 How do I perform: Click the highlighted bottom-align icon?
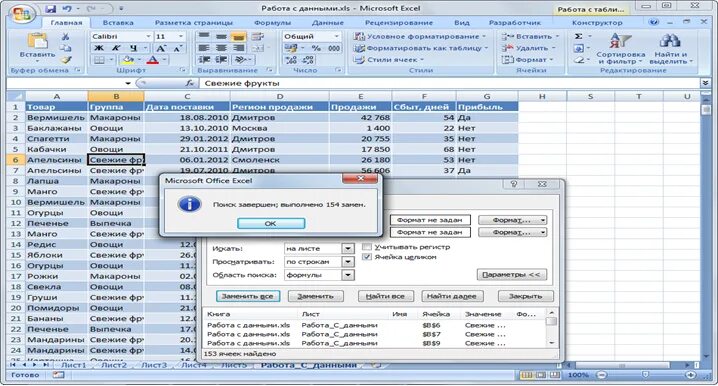[238, 37]
